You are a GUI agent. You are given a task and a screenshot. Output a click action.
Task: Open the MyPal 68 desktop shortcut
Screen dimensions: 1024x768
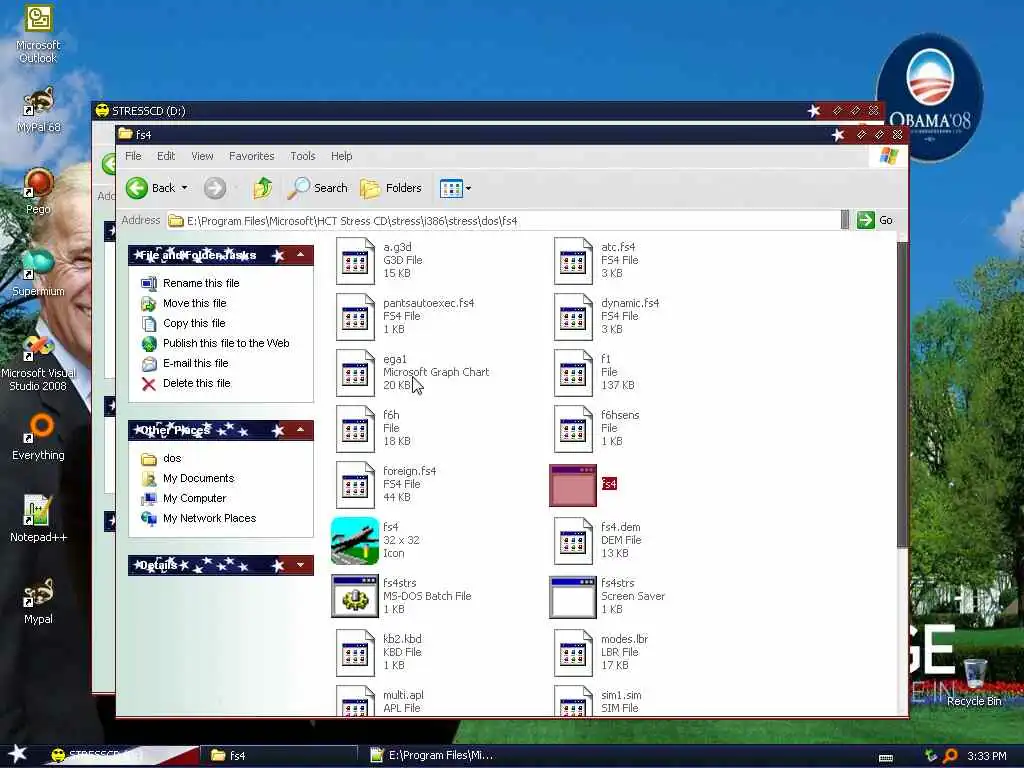point(38,110)
